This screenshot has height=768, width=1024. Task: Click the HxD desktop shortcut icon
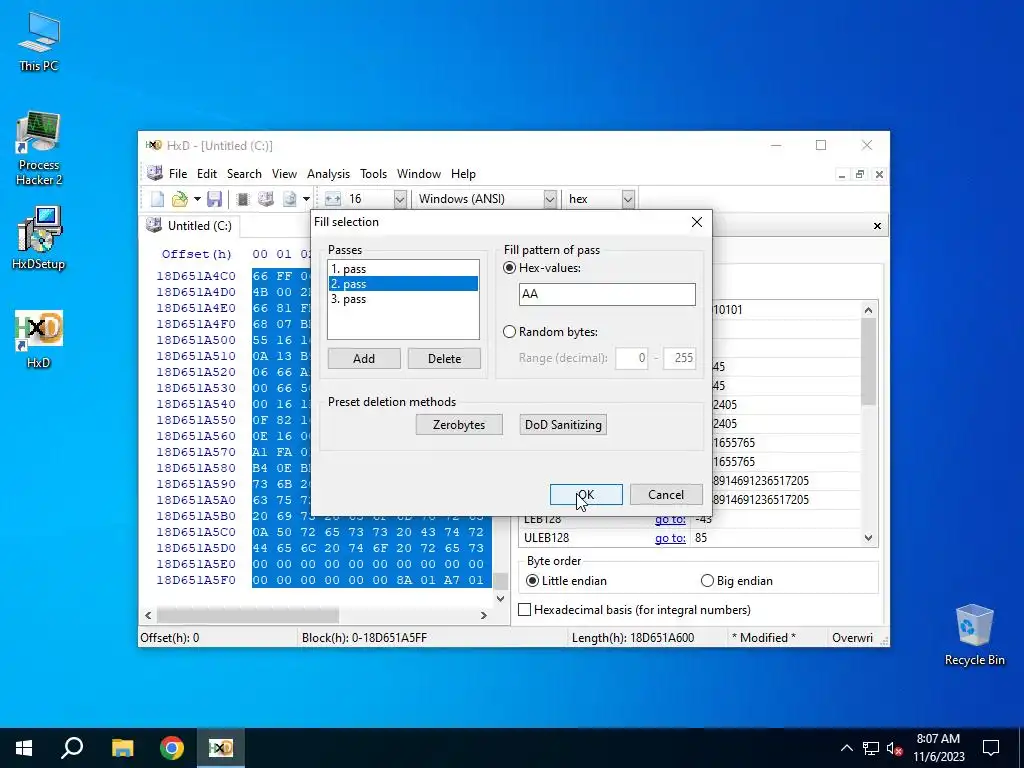coord(39,339)
